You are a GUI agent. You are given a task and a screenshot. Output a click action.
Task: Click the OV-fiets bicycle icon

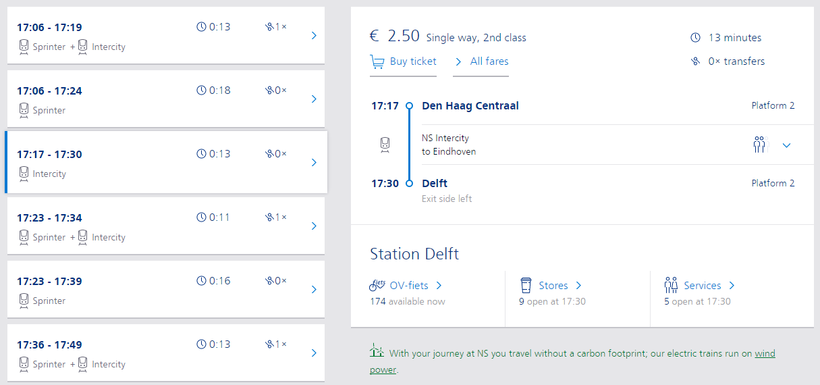point(377,285)
